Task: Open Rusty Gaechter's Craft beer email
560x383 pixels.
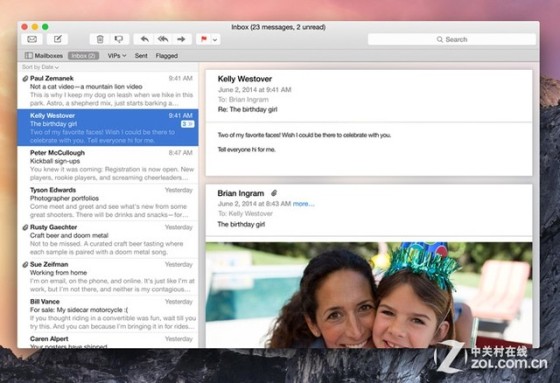Action: (x=108, y=239)
